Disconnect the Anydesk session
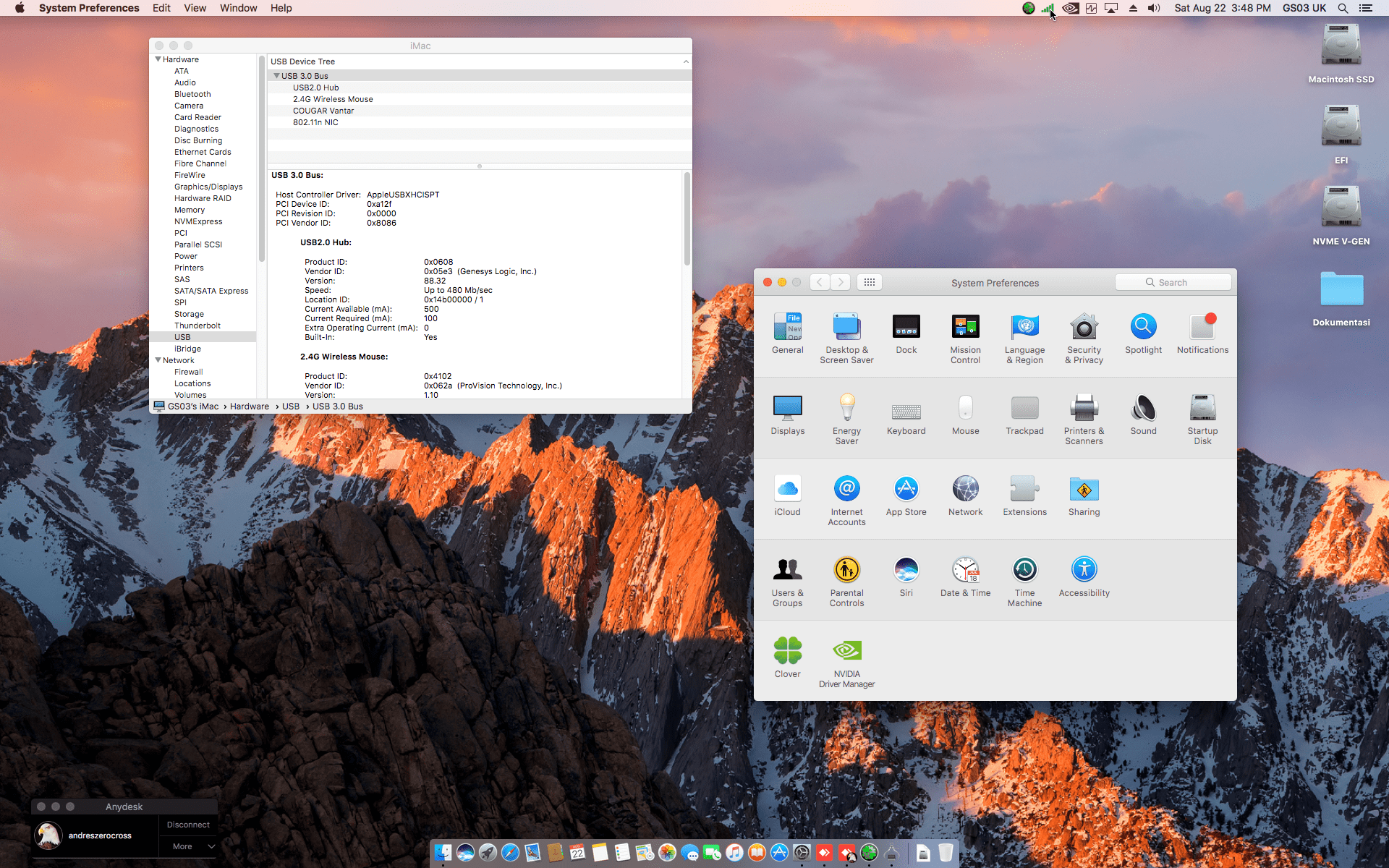The width and height of the screenshot is (1389, 868). (188, 825)
